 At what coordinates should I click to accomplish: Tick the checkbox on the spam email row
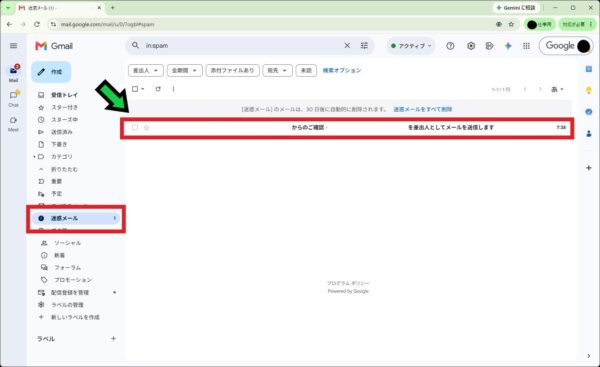coord(135,127)
